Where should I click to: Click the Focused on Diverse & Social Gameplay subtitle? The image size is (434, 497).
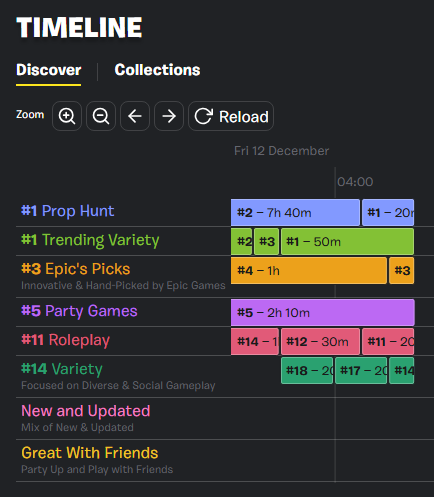(x=118, y=386)
